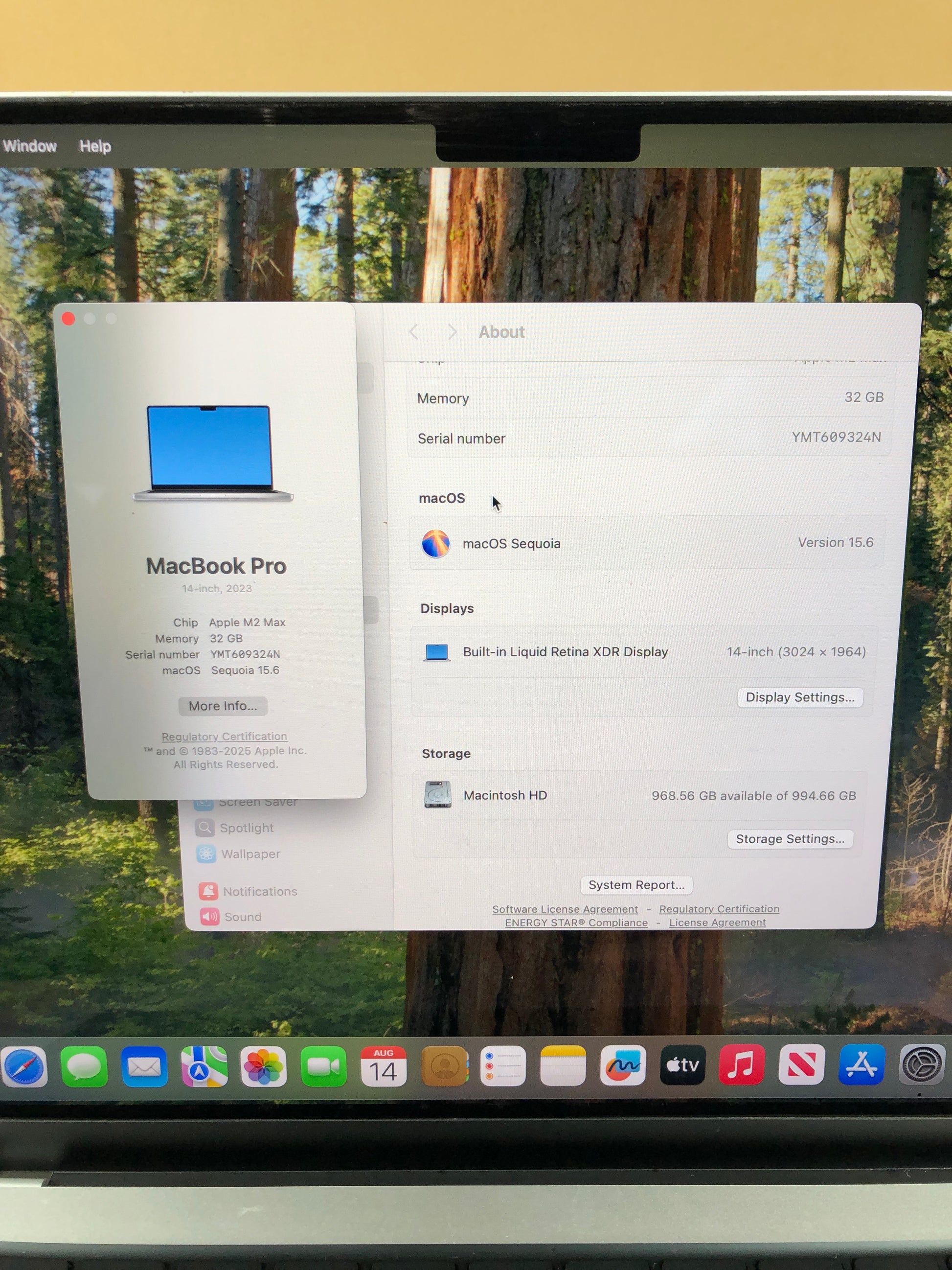Open License Agreement link
The image size is (952, 1270).
point(717,923)
